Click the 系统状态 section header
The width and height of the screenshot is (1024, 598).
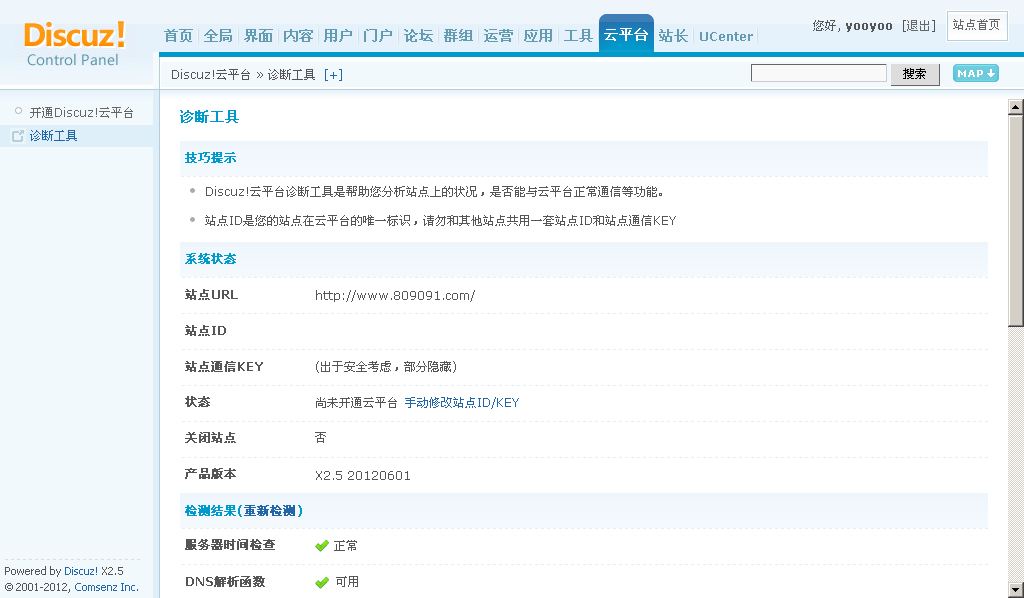(210, 259)
